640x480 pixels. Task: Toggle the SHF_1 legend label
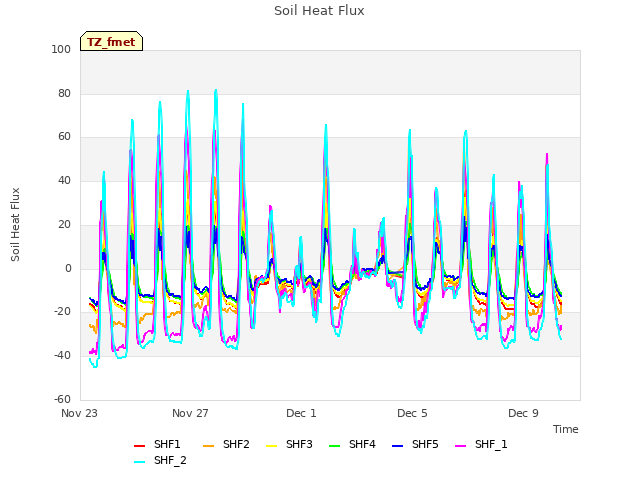click(x=491, y=444)
